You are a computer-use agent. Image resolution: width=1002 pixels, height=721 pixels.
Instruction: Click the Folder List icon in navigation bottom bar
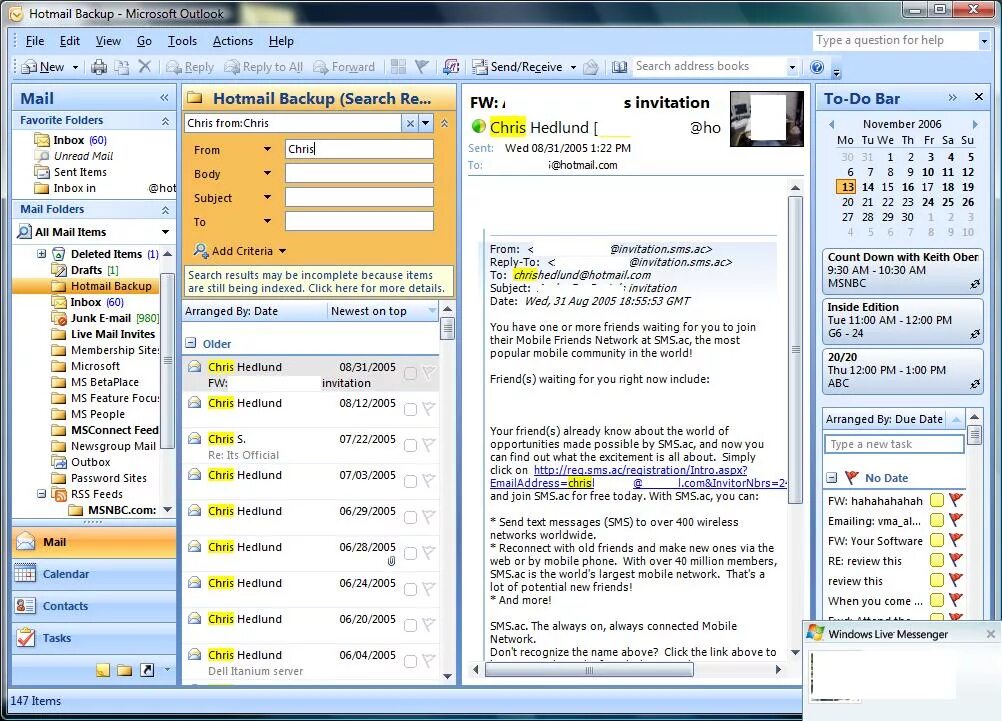coord(125,670)
